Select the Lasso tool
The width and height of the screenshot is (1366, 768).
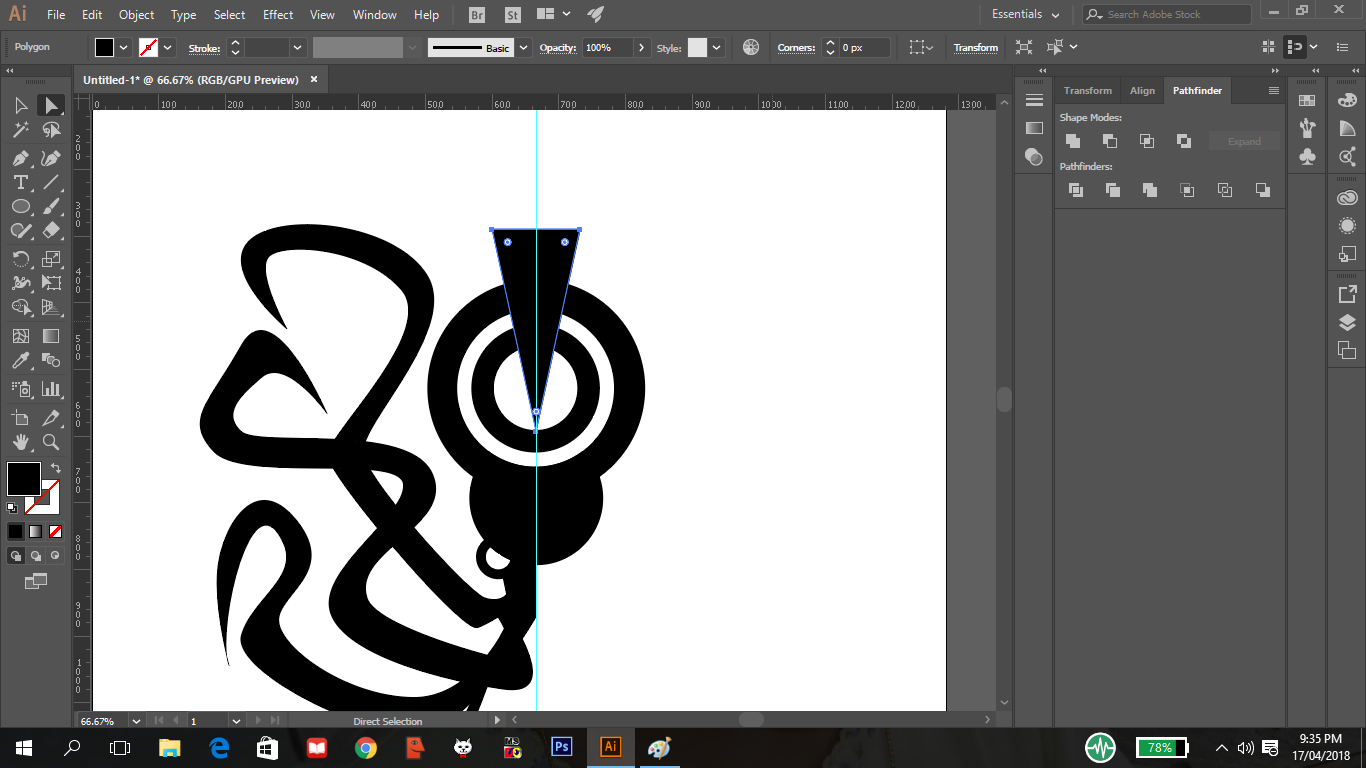(x=51, y=130)
